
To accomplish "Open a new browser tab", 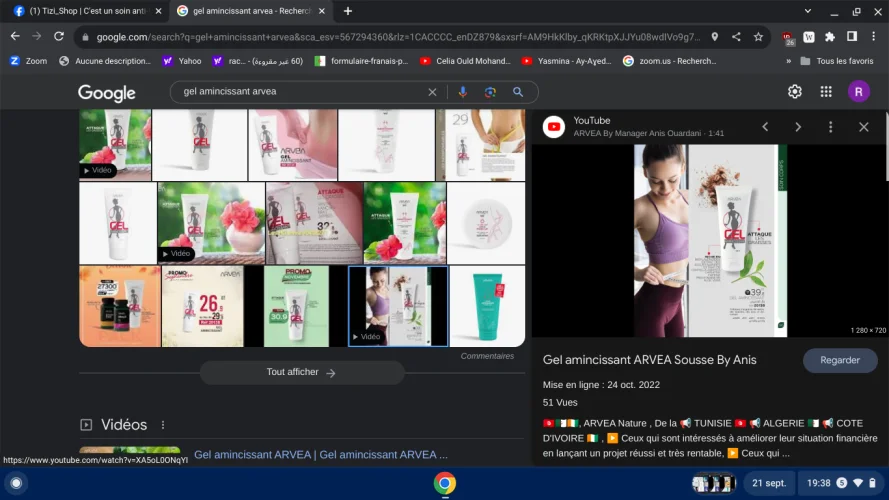I will [348, 11].
